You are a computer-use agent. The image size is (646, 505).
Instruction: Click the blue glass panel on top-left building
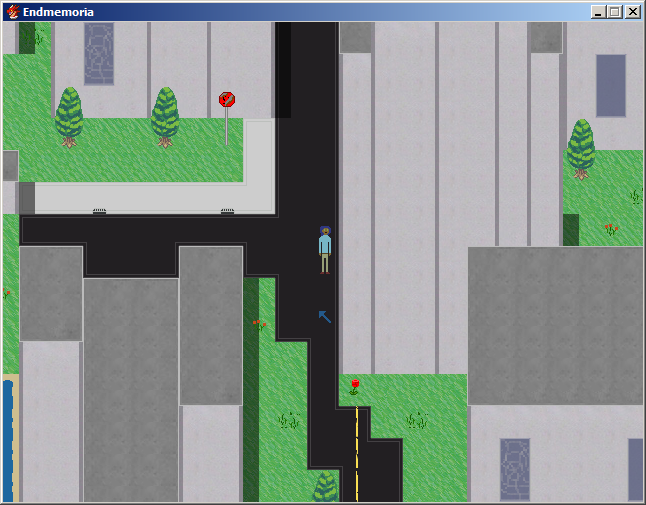tap(99, 54)
